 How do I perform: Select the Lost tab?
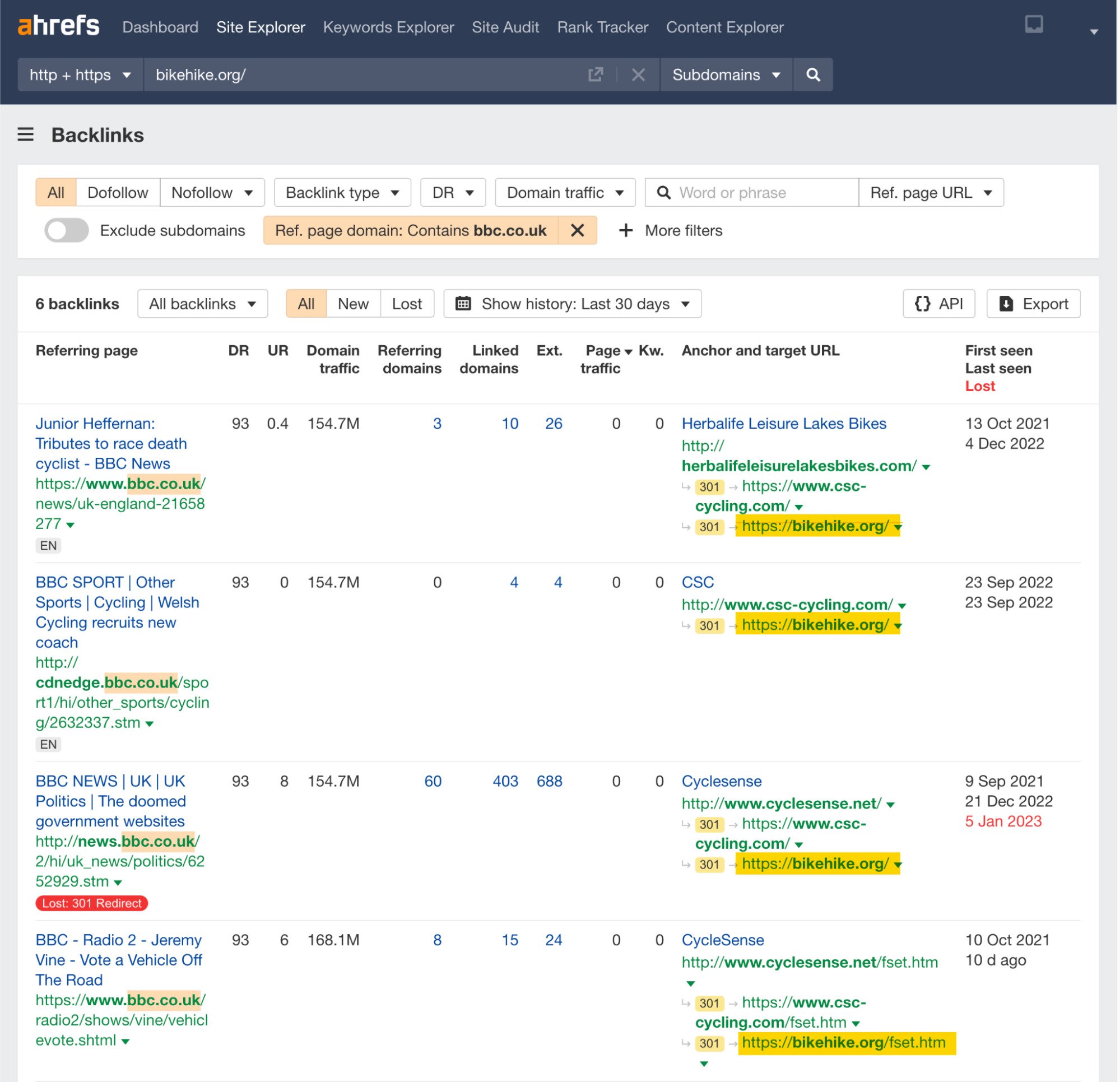407,304
